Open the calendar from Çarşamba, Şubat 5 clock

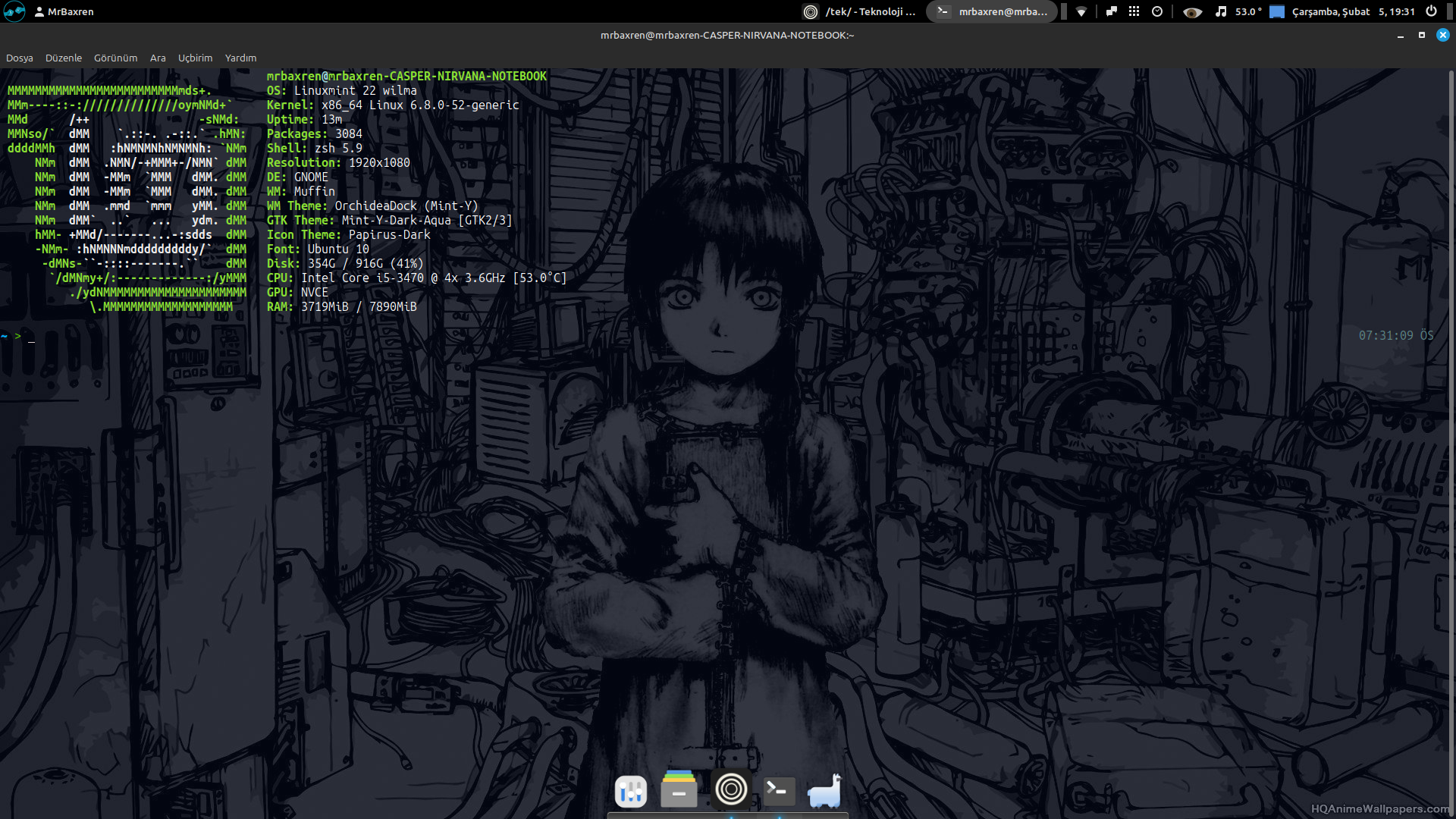click(x=1354, y=11)
